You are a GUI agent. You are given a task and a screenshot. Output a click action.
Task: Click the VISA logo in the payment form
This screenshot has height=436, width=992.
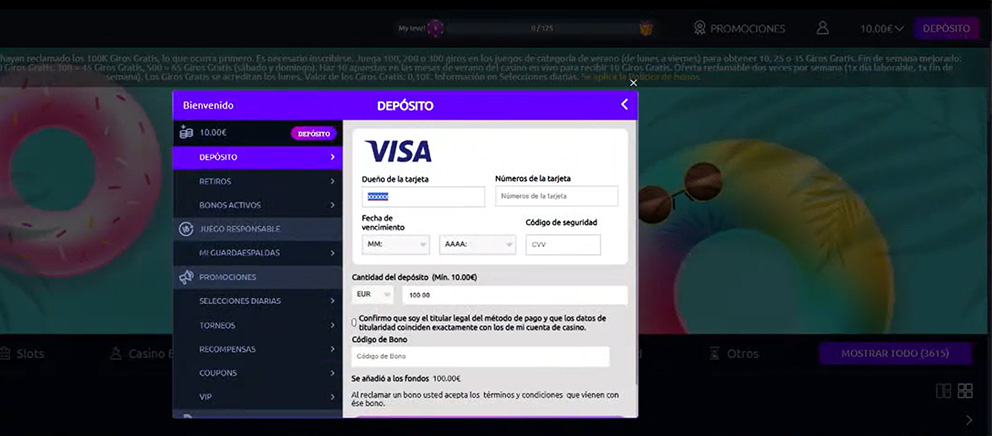pos(398,151)
